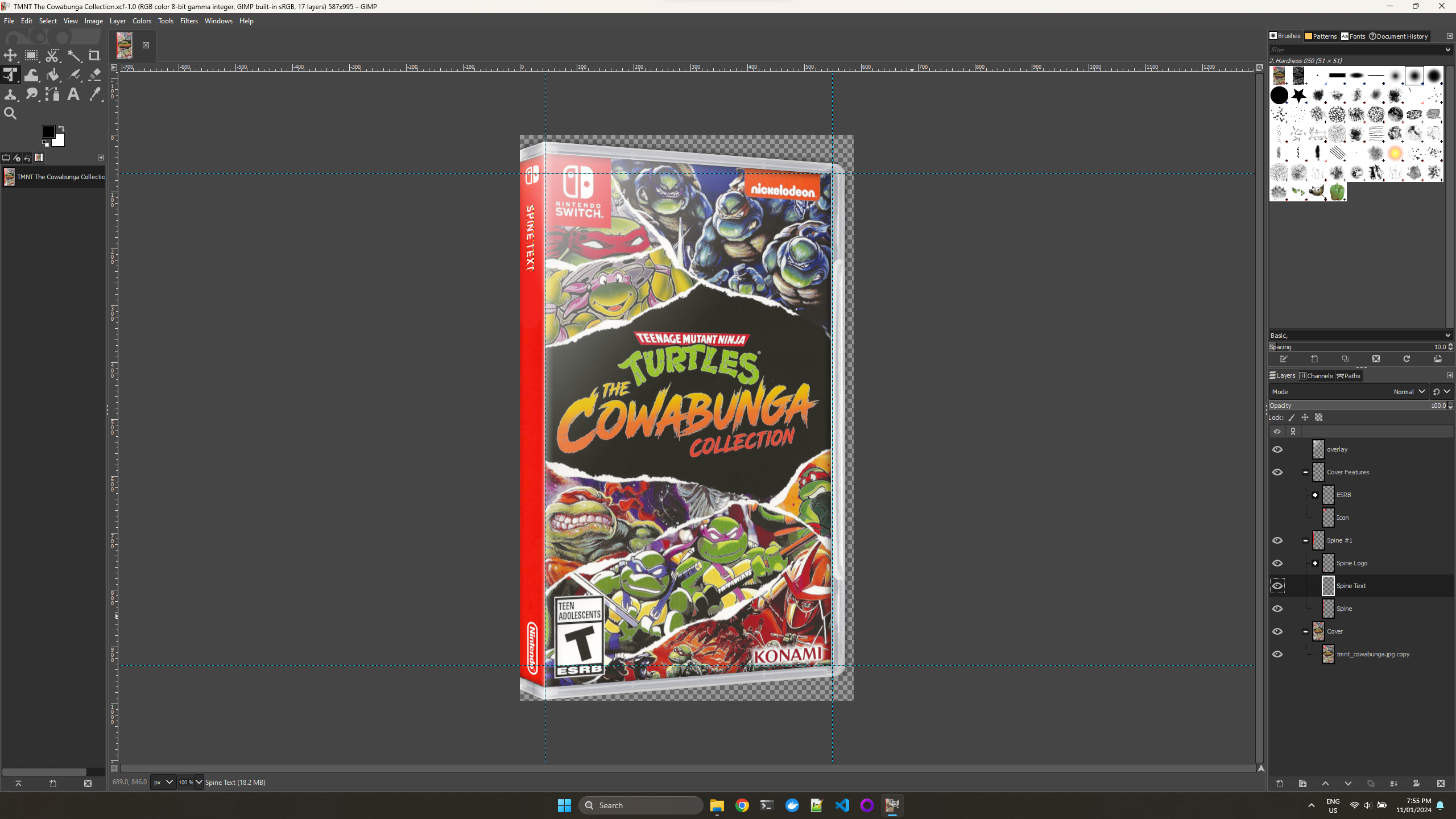1456x819 pixels.
Task: Collapse the Cover layer group
Action: (1305, 631)
